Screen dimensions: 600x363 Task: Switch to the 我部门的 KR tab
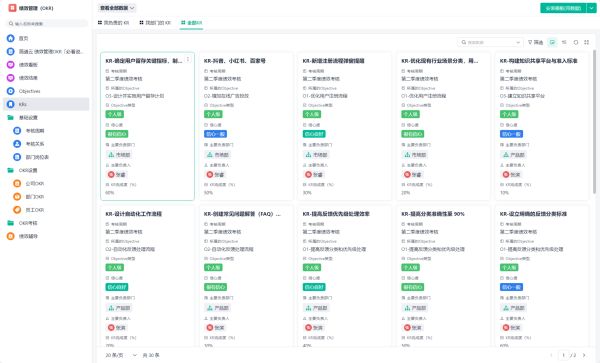point(155,23)
